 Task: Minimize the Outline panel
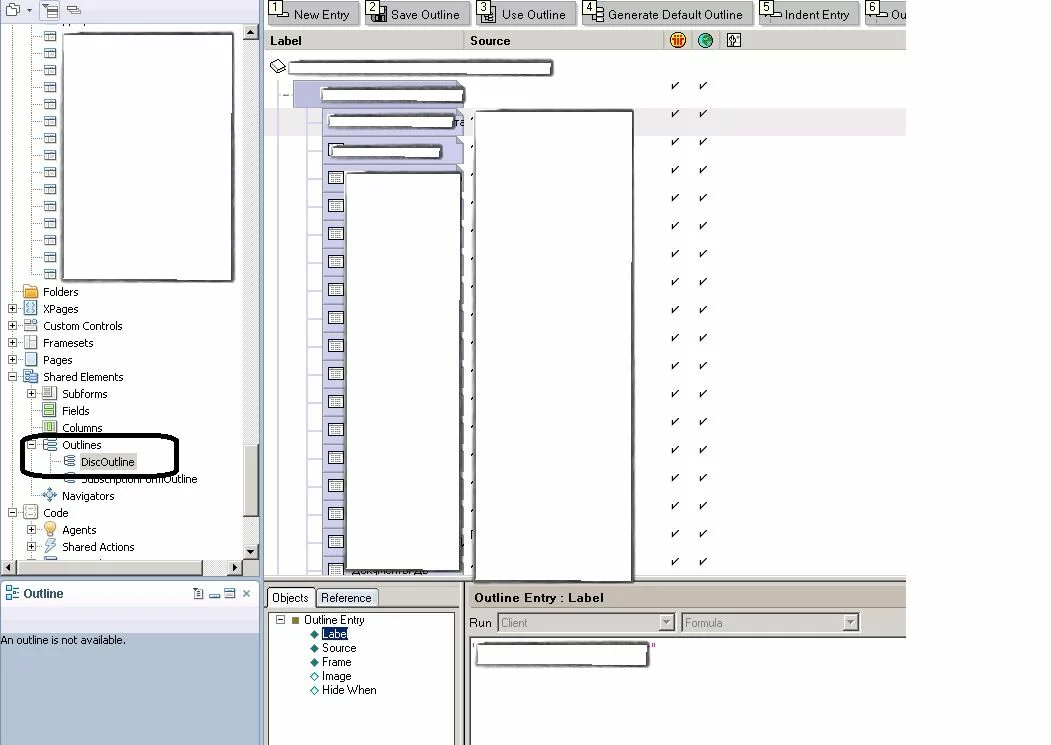pos(214,594)
